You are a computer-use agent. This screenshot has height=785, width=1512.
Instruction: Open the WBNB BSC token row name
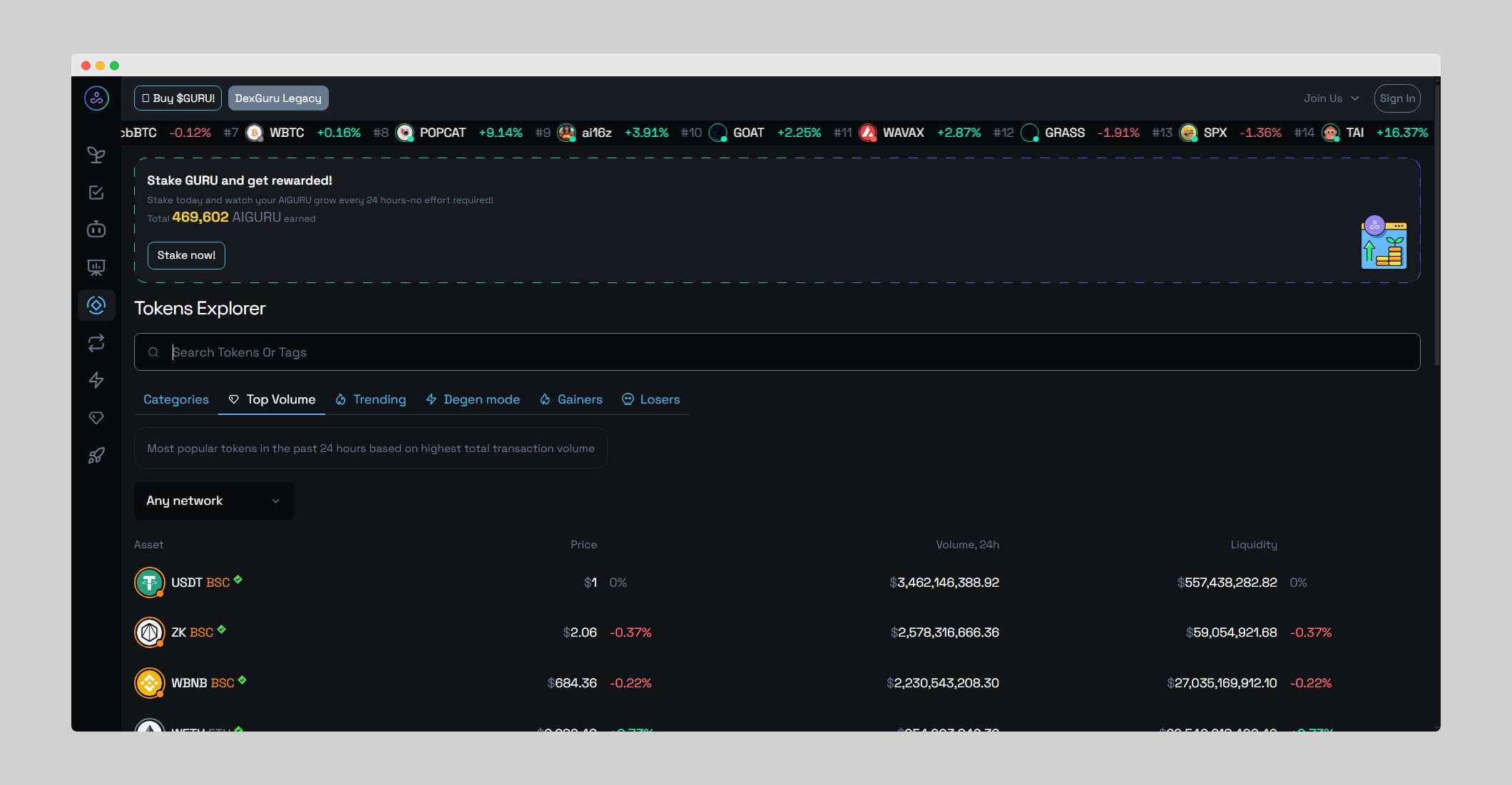[203, 683]
